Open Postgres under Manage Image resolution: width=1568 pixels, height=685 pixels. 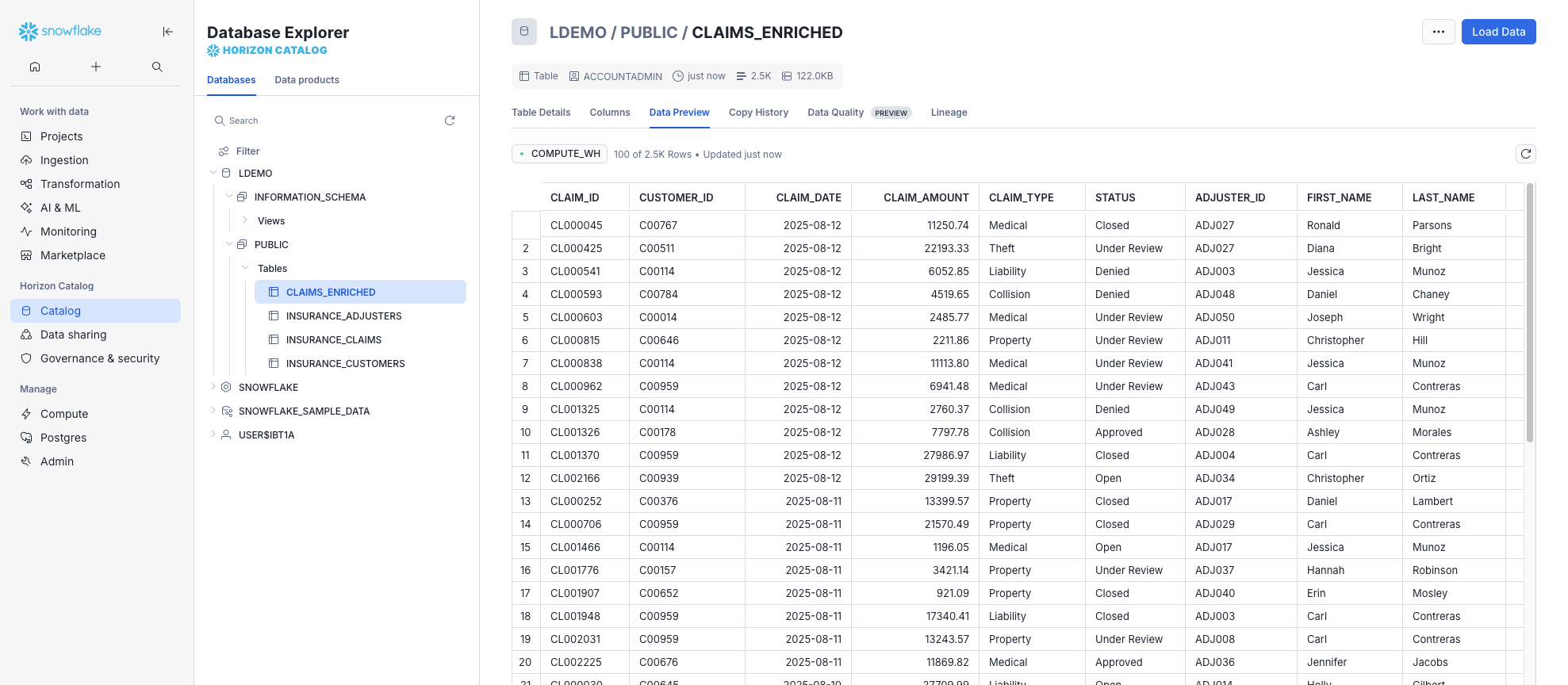pos(95,438)
